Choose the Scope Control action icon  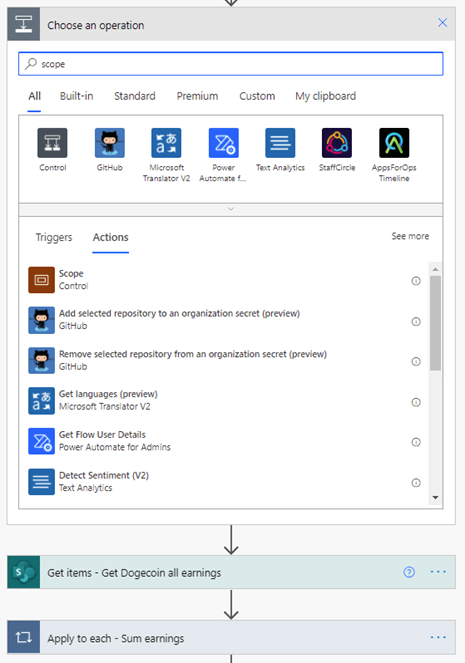click(x=41, y=280)
